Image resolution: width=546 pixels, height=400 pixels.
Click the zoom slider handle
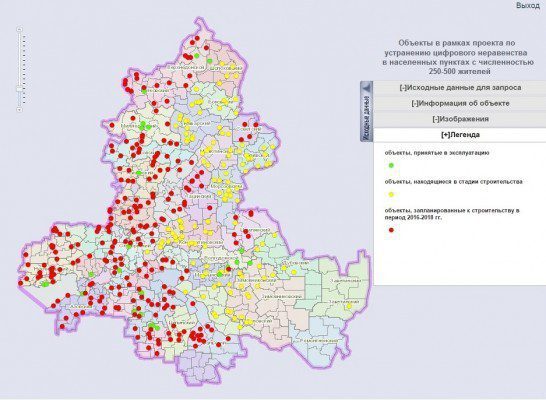point(20,89)
